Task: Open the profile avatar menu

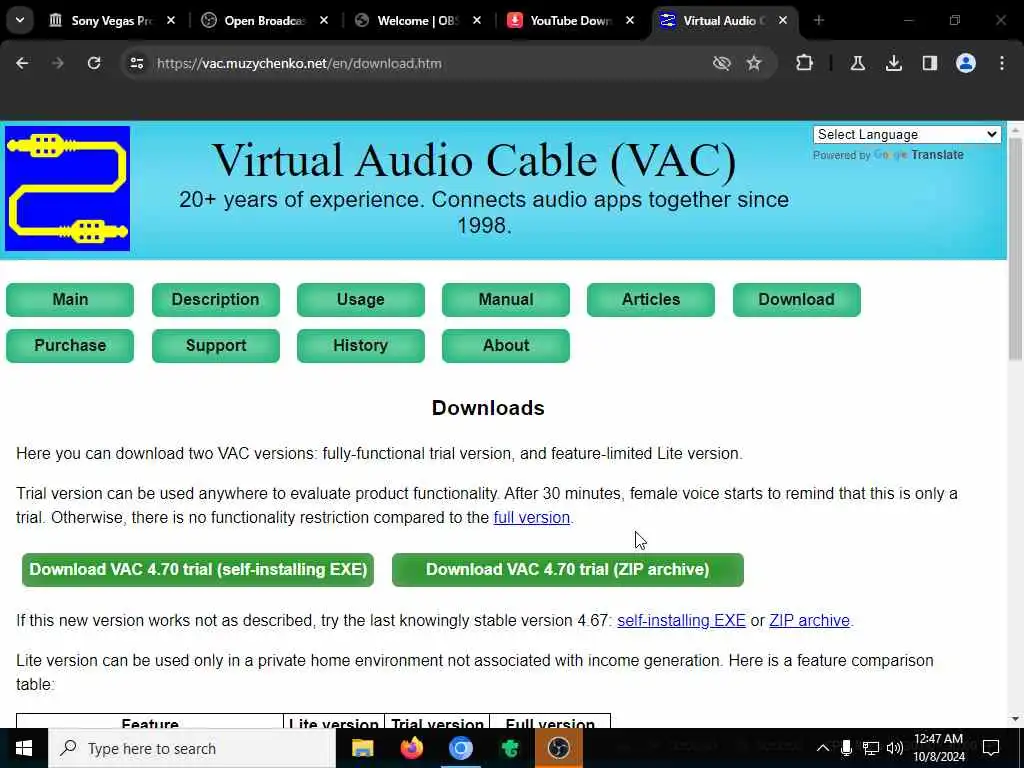Action: coord(965,63)
